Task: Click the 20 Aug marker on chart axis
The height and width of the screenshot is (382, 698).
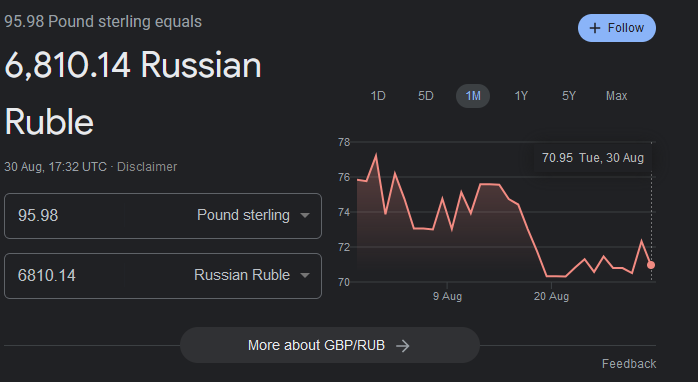Action: tap(551, 296)
